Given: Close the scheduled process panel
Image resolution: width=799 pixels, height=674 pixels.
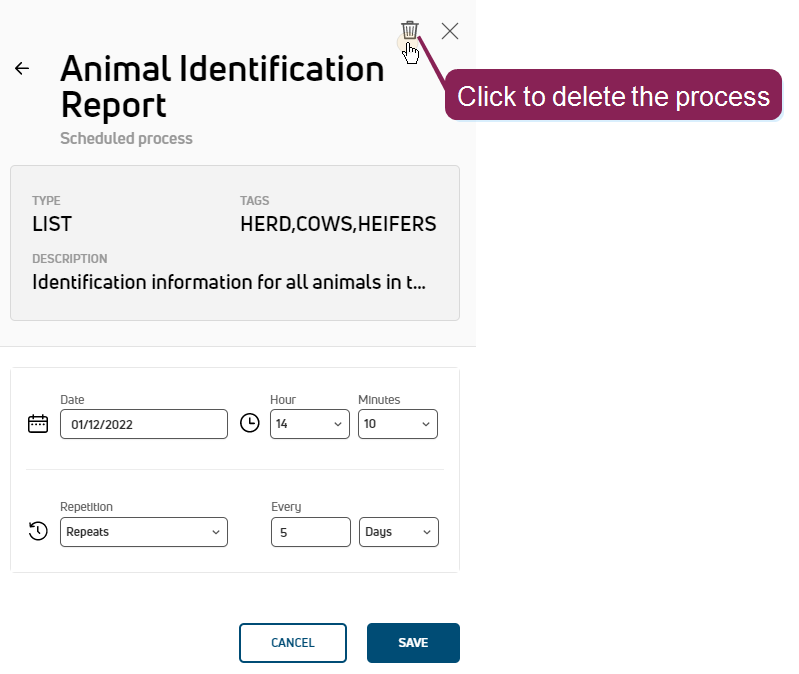Looking at the screenshot, I should click(x=450, y=31).
